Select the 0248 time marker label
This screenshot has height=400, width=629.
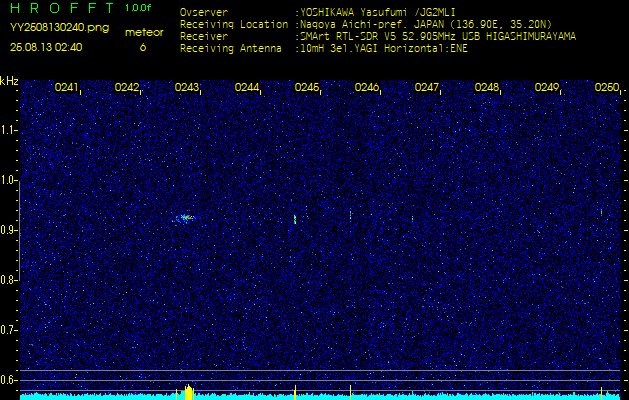coord(487,87)
